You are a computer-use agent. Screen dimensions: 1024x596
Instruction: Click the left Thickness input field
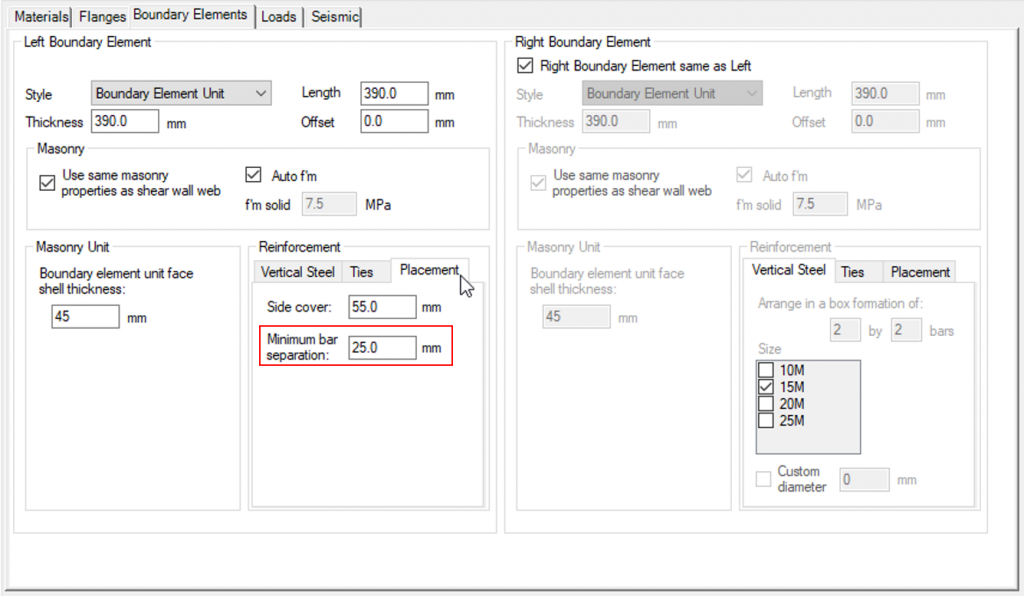point(124,122)
